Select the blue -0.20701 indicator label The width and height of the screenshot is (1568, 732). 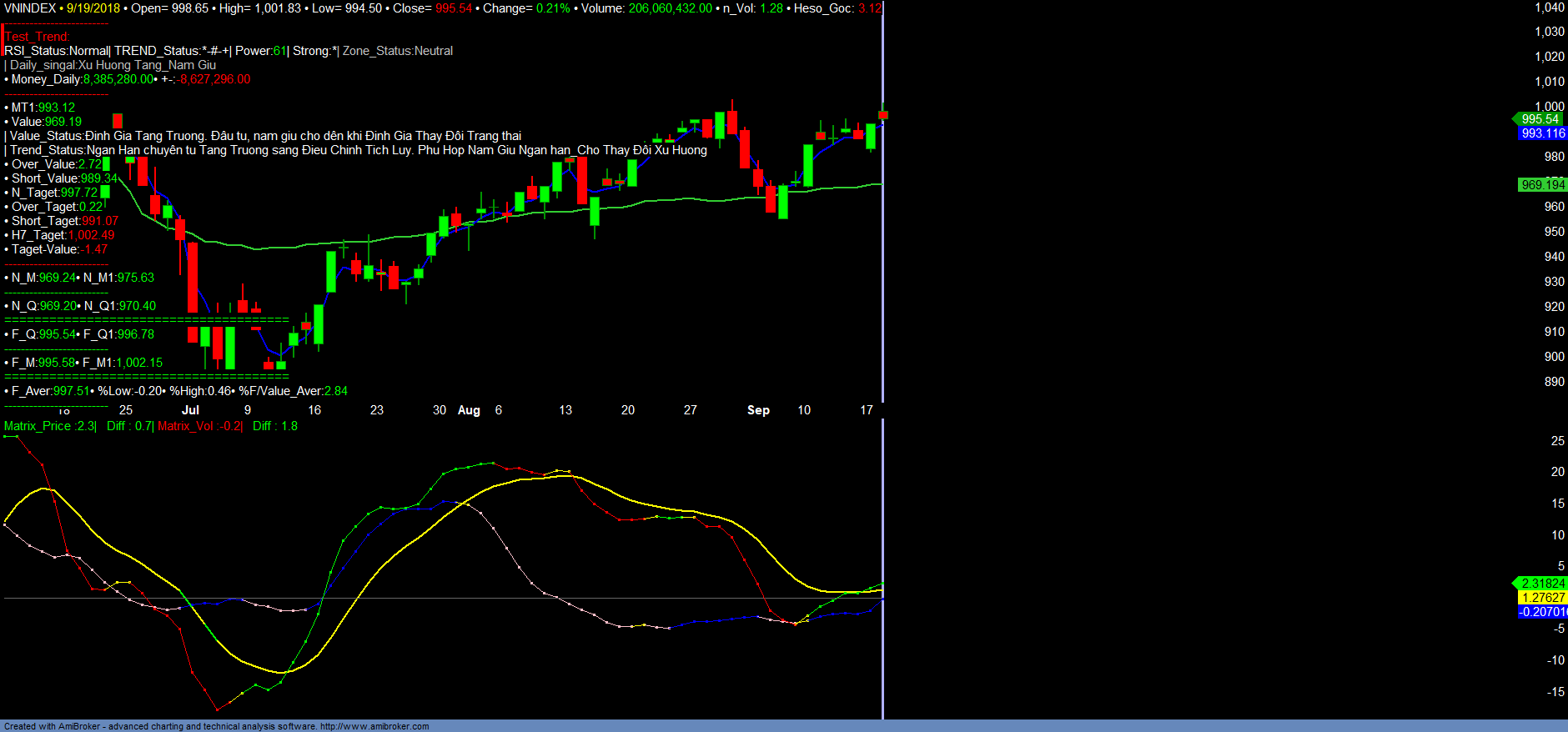click(1542, 612)
